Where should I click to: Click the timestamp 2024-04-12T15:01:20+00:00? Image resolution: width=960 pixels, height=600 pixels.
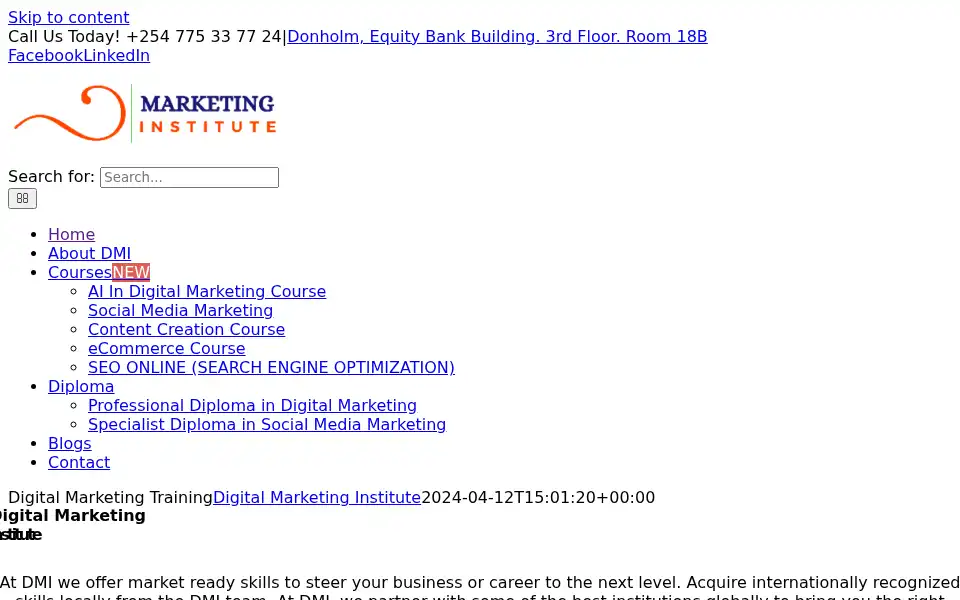538,497
